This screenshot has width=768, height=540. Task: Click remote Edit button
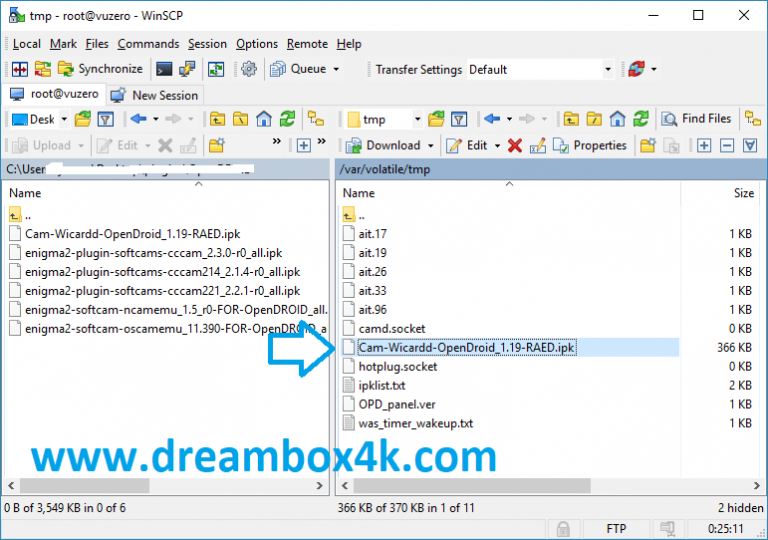(x=466, y=146)
